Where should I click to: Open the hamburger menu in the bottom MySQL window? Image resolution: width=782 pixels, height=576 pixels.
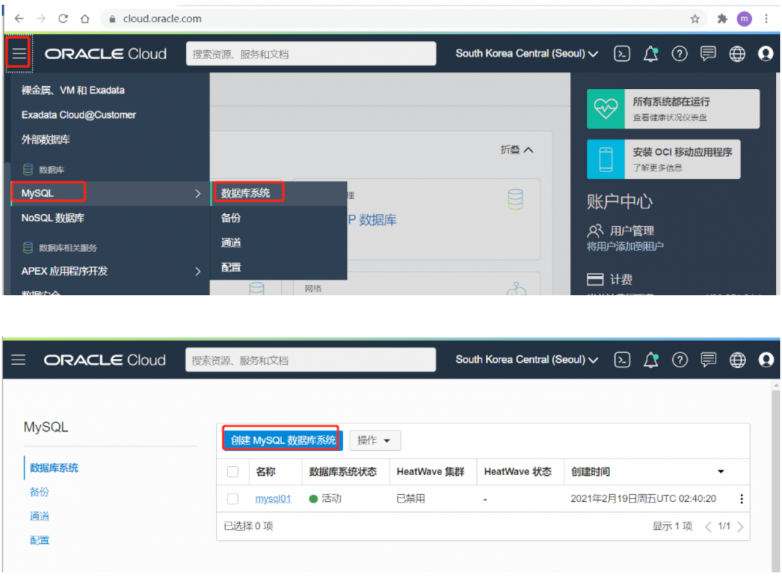point(18,359)
